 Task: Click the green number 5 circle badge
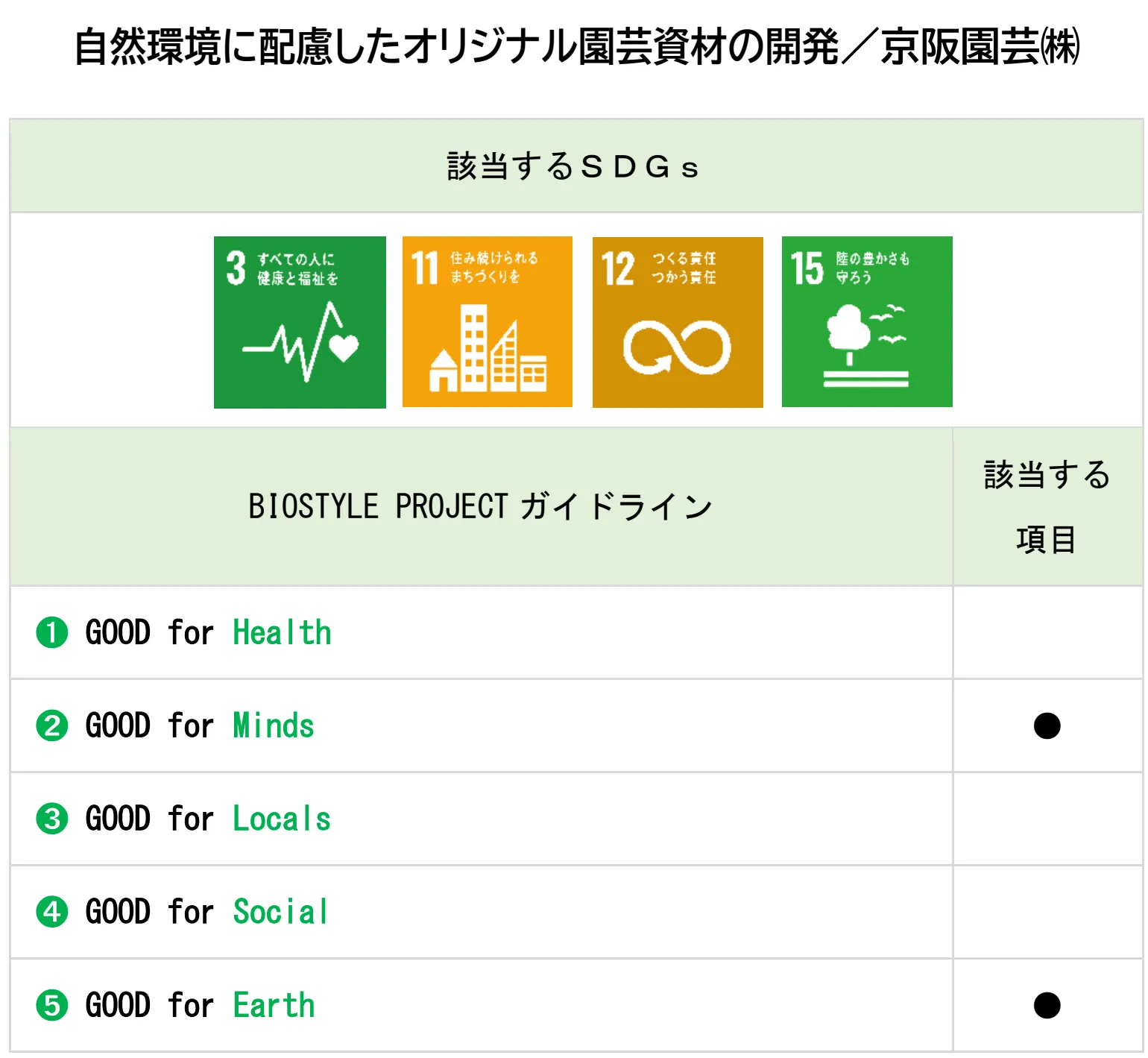pyautogui.click(x=52, y=1005)
